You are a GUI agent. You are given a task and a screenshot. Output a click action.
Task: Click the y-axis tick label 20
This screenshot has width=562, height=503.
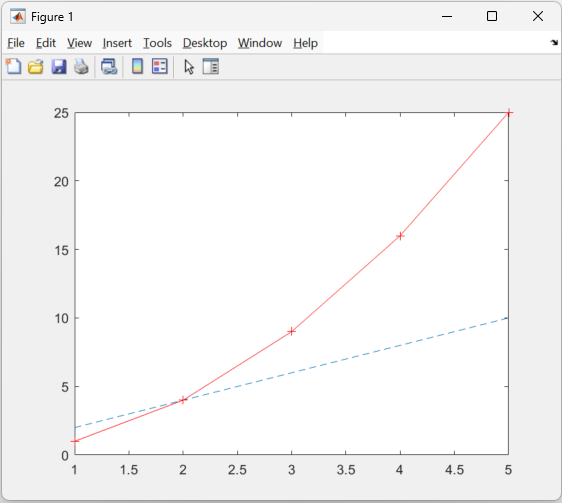(61, 182)
